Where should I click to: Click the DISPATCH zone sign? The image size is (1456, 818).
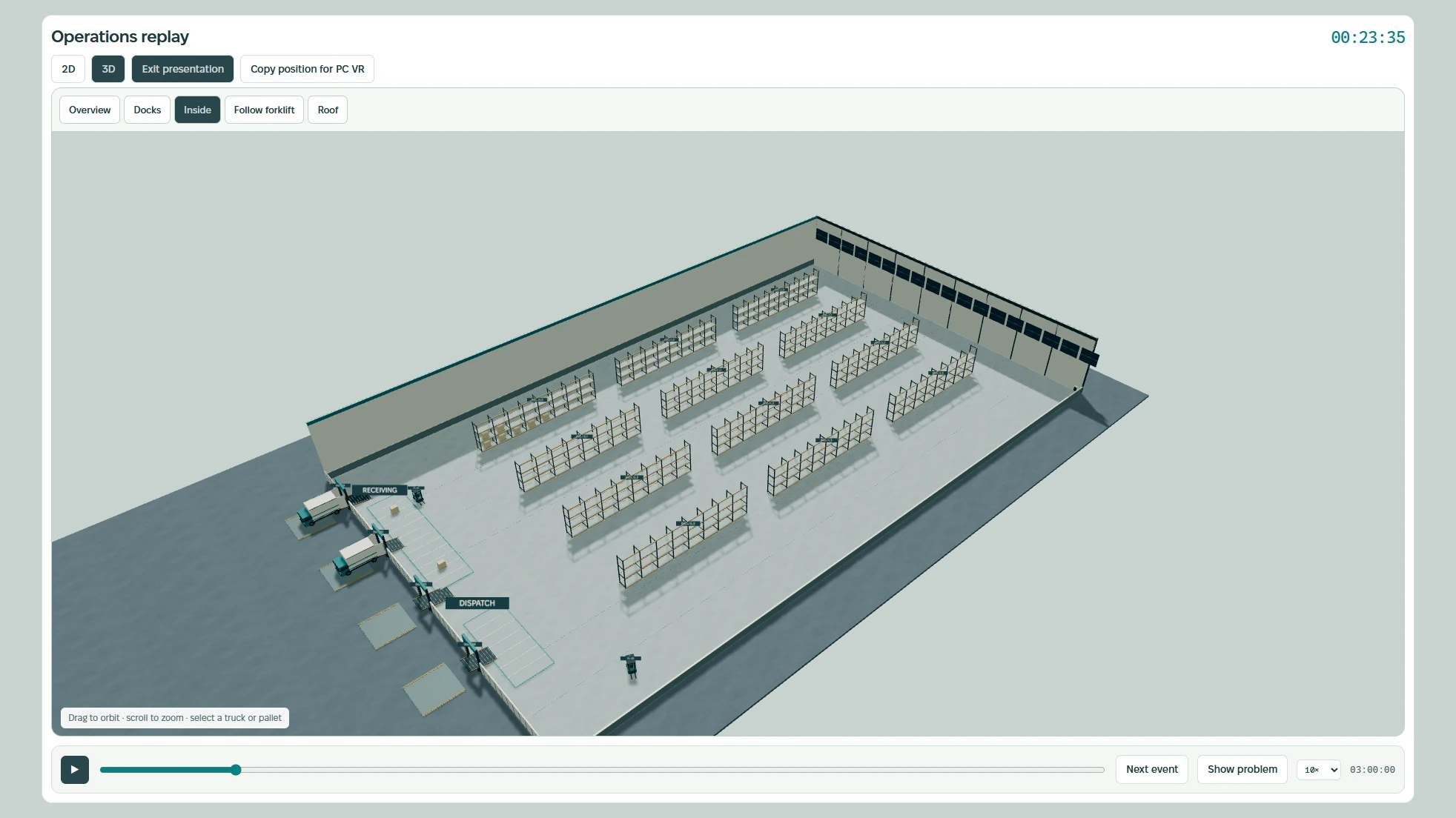point(477,603)
